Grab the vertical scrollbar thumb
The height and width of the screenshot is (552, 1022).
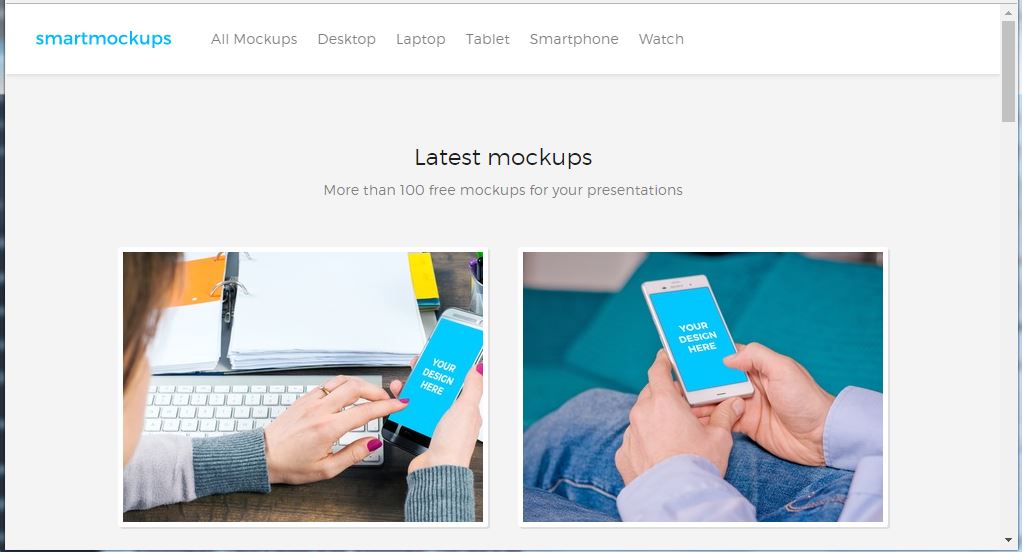[x=1008, y=70]
